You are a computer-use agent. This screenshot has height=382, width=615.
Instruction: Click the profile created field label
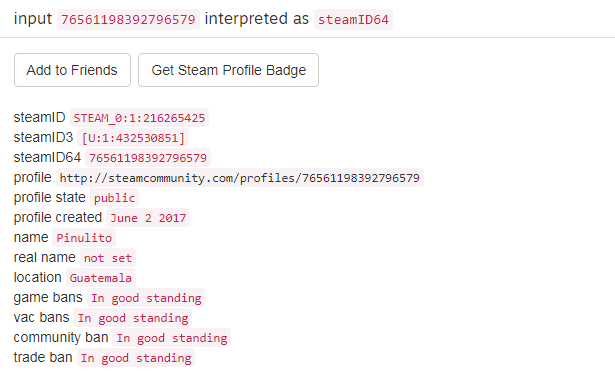[x=58, y=217]
